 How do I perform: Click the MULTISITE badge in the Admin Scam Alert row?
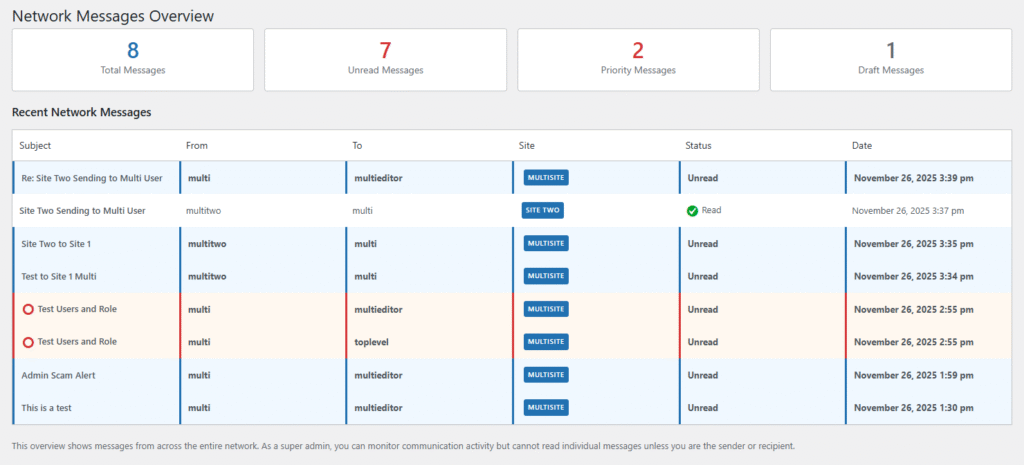pyautogui.click(x=546, y=375)
